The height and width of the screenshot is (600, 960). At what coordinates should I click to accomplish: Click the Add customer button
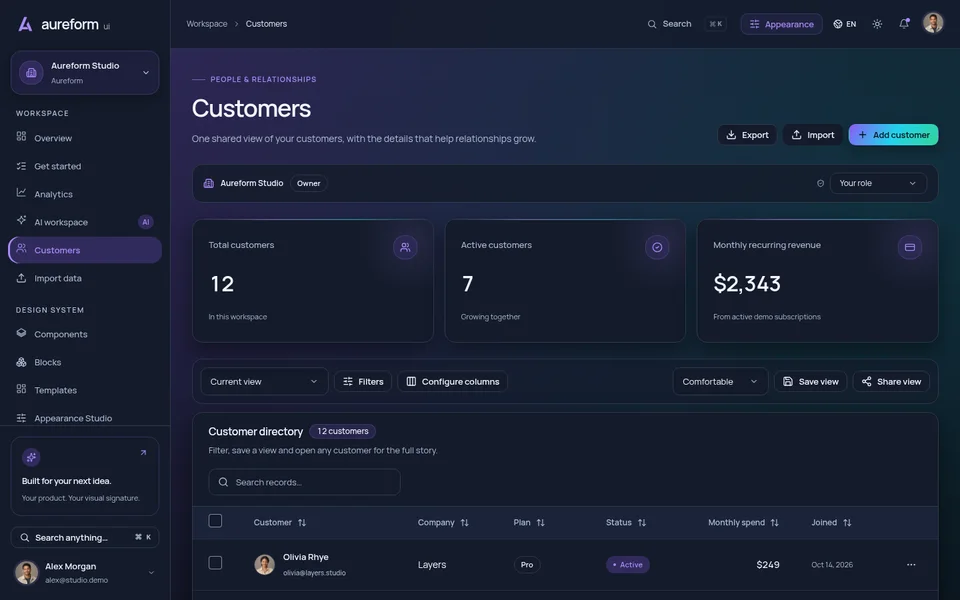point(893,135)
